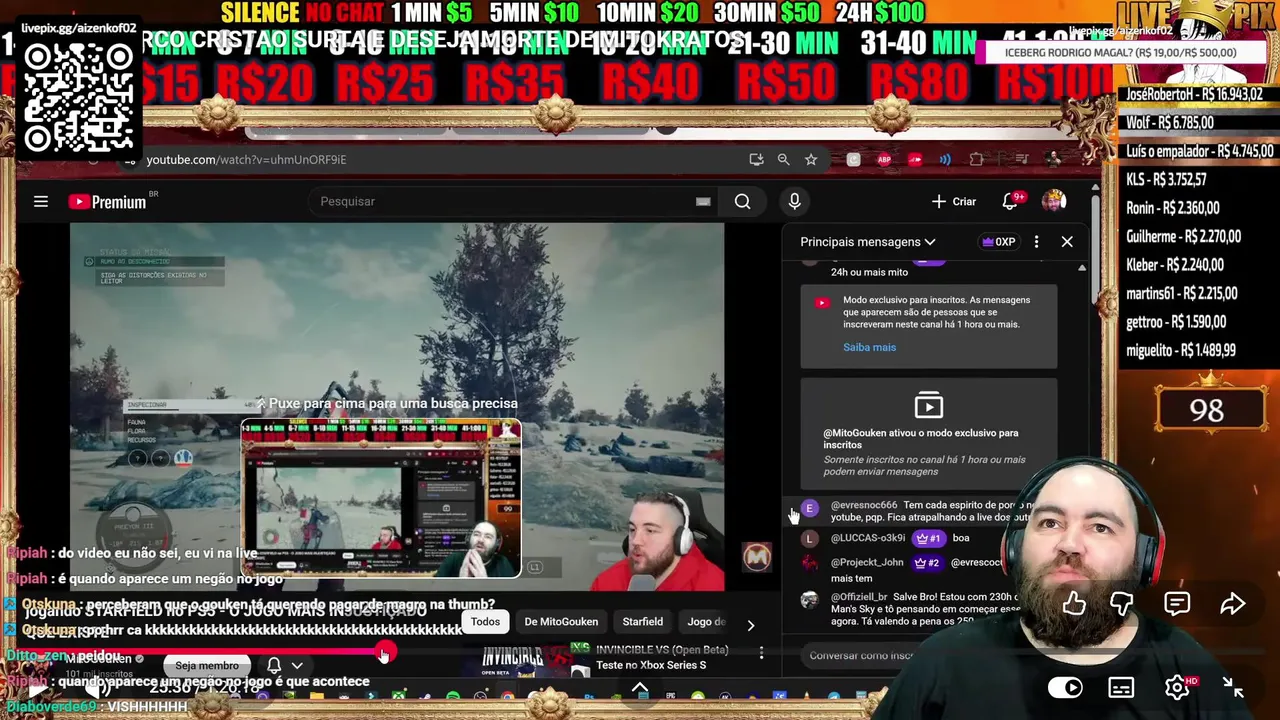
Task: Open the chat three-dot options menu
Action: (1036, 242)
